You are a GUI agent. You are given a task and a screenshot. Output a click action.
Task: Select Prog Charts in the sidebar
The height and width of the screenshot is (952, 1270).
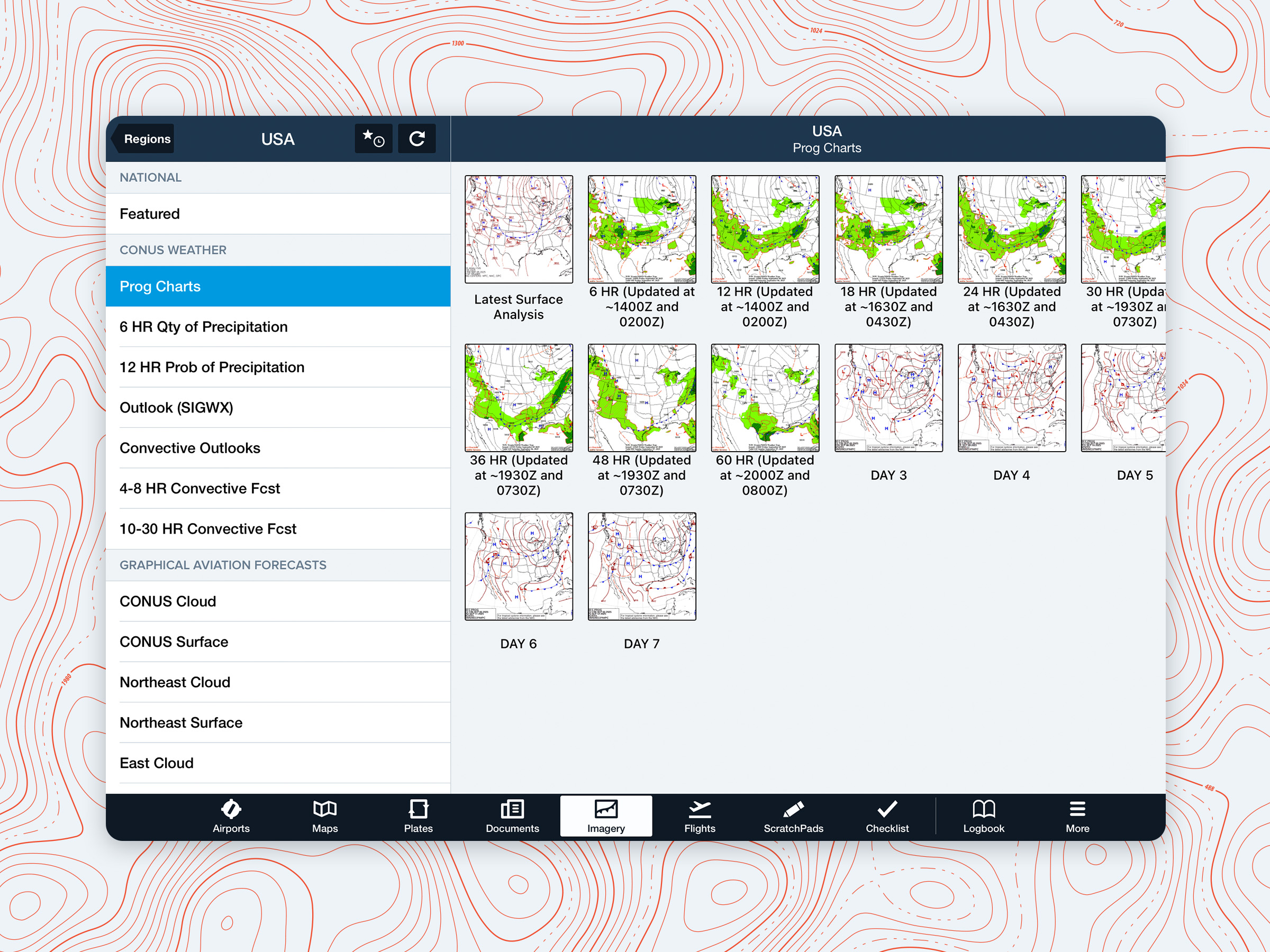(278, 286)
